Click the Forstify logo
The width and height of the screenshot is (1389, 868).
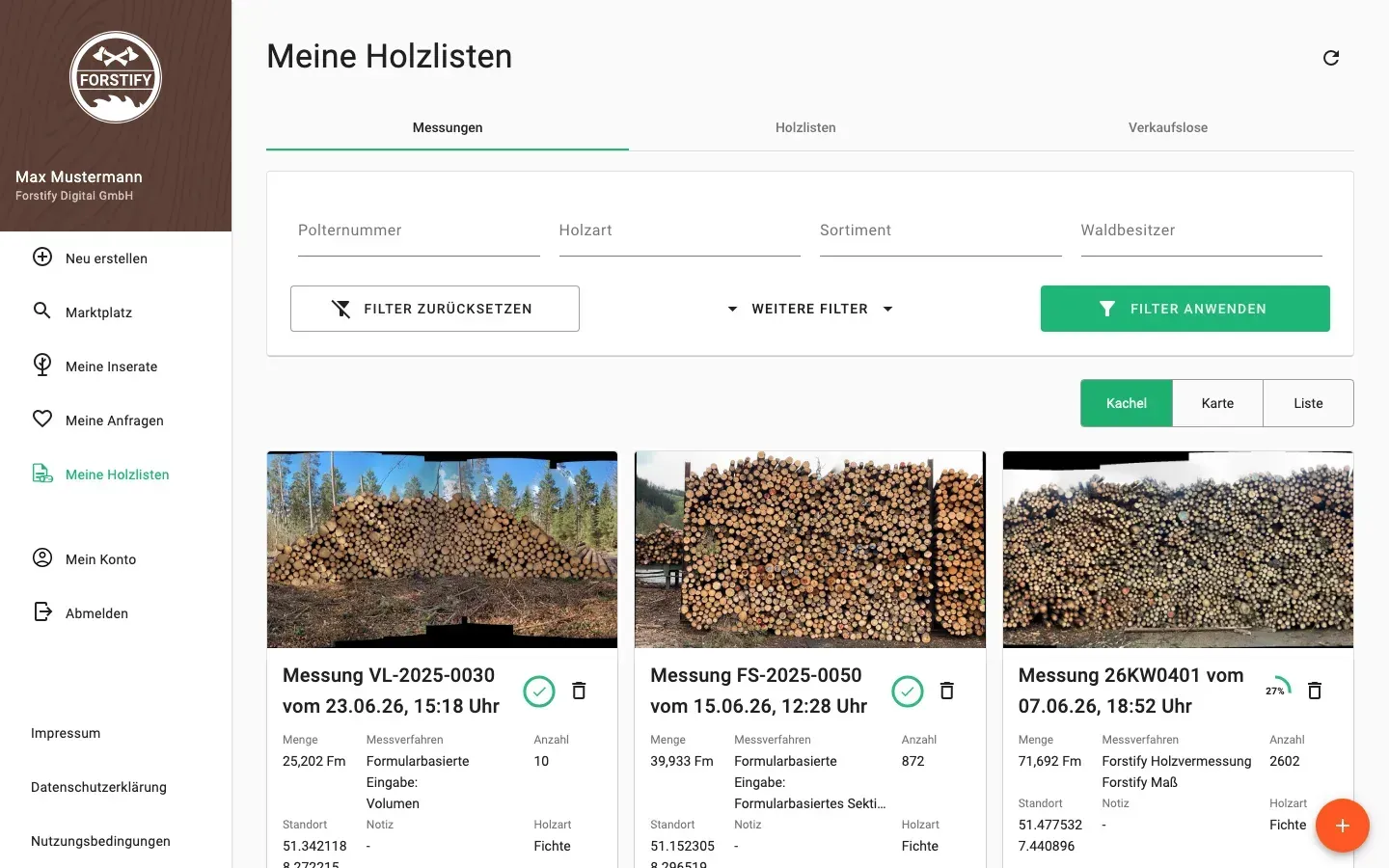pyautogui.click(x=116, y=77)
